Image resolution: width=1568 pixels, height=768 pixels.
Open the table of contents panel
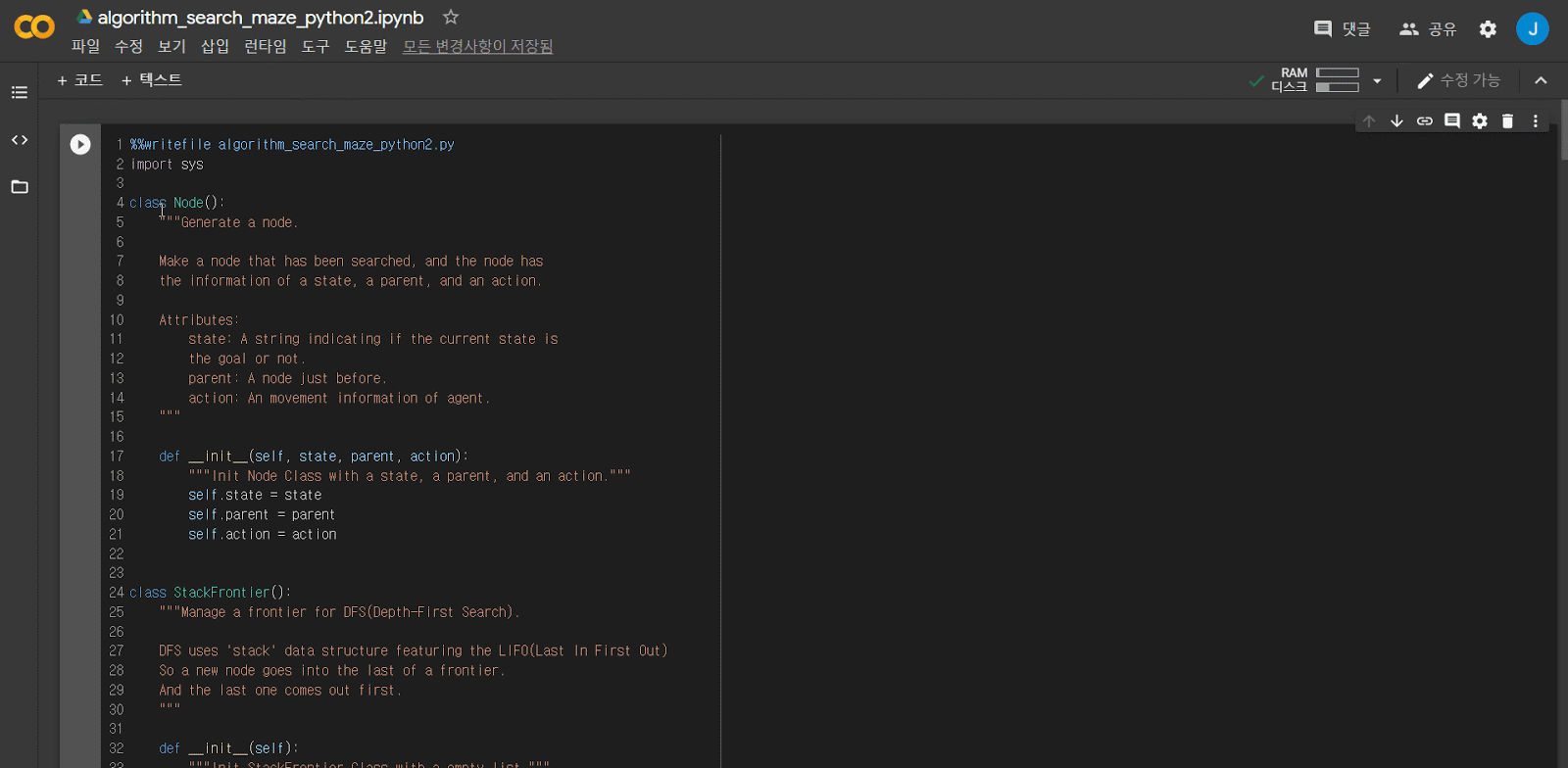(20, 92)
